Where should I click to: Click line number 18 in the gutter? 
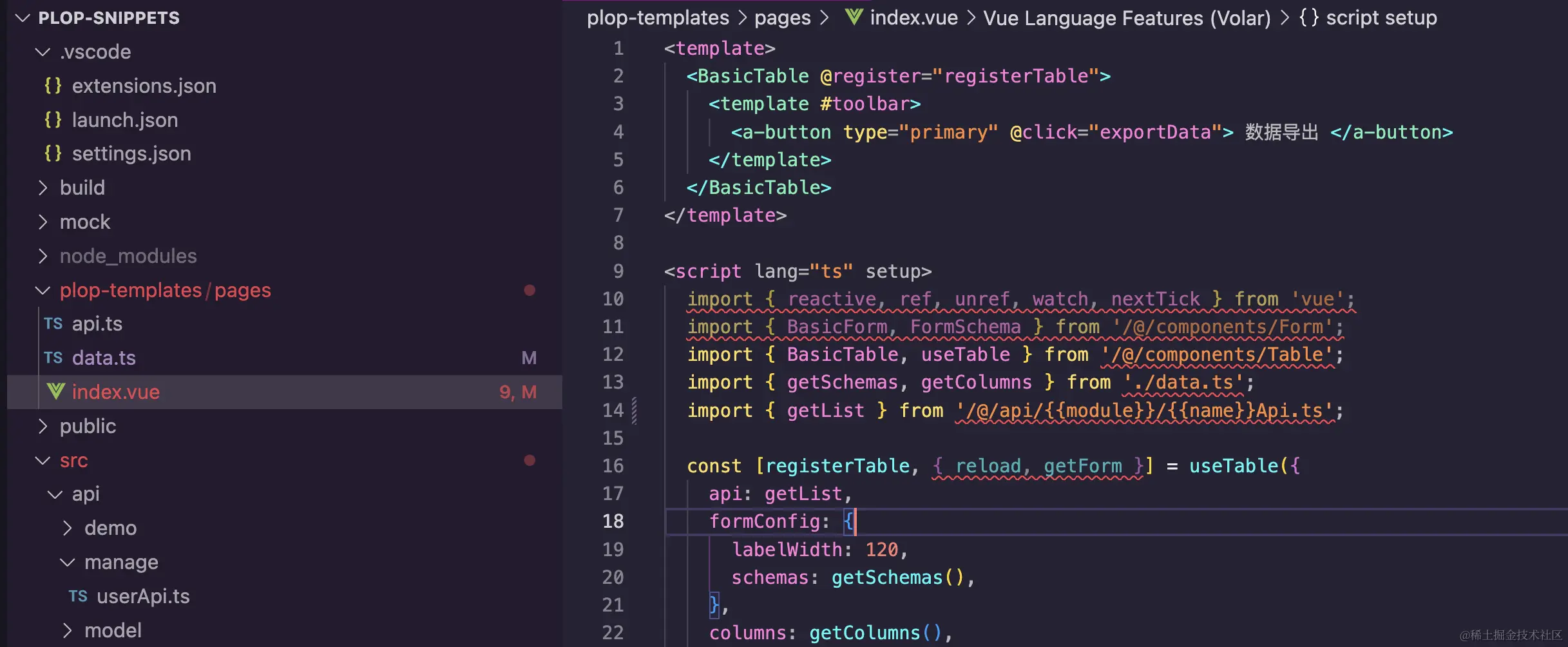[613, 521]
